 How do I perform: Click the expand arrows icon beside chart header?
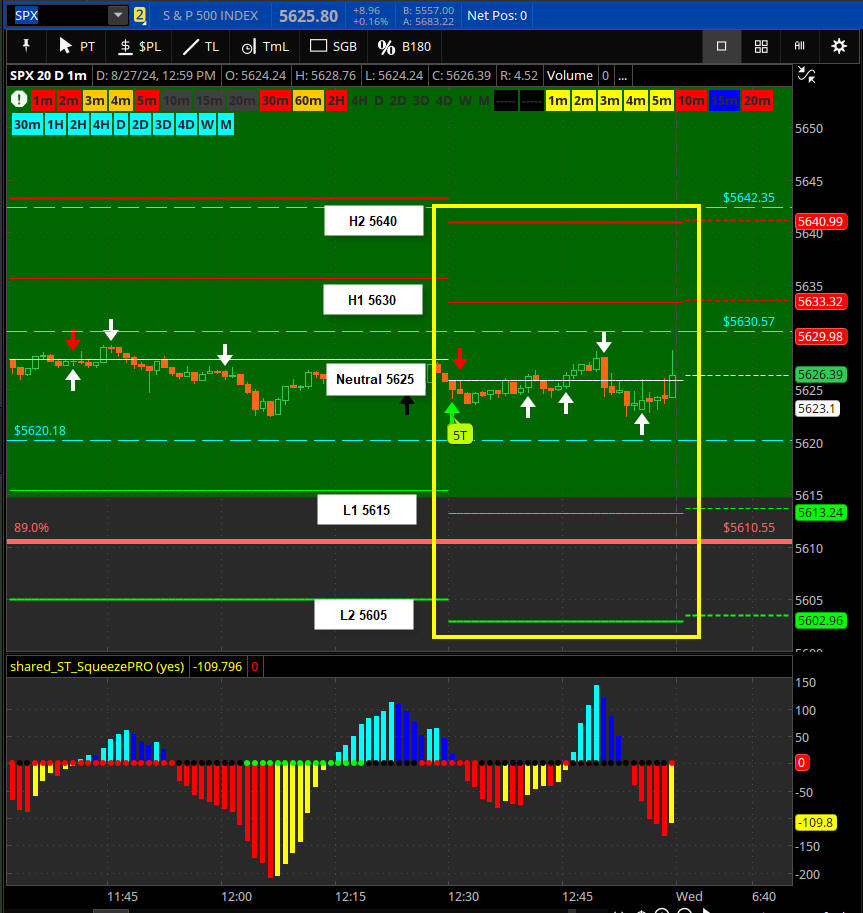(807, 75)
